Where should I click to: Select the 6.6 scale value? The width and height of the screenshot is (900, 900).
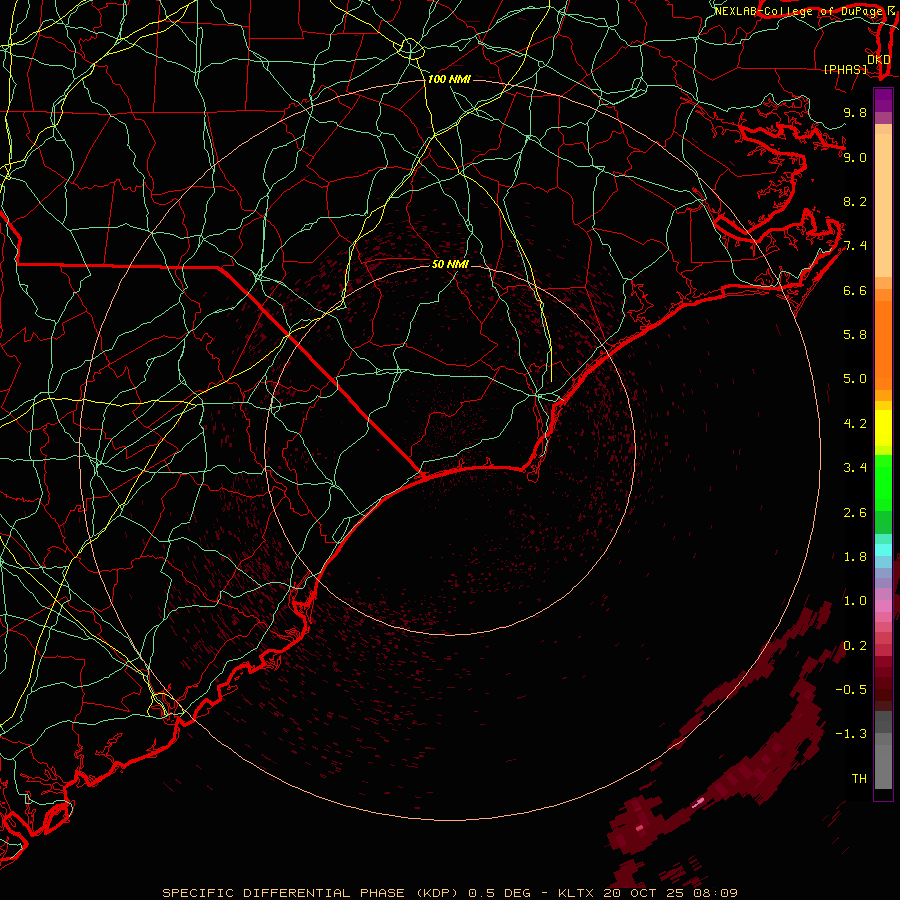pyautogui.click(x=855, y=290)
